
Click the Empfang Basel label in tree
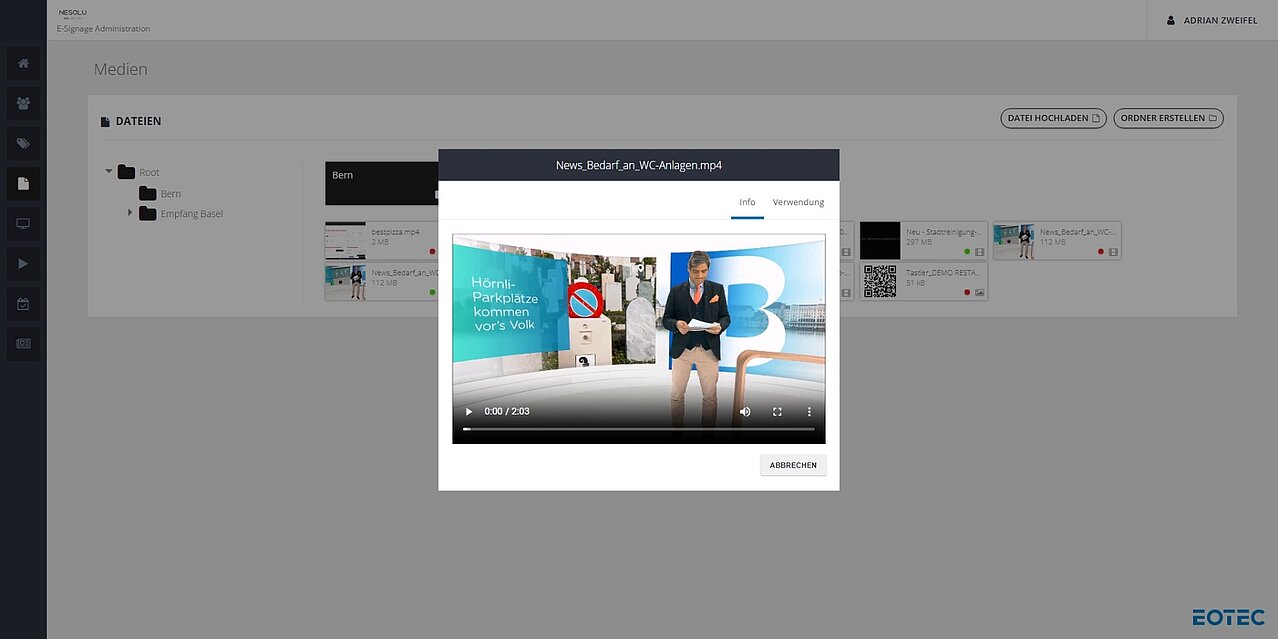click(192, 213)
